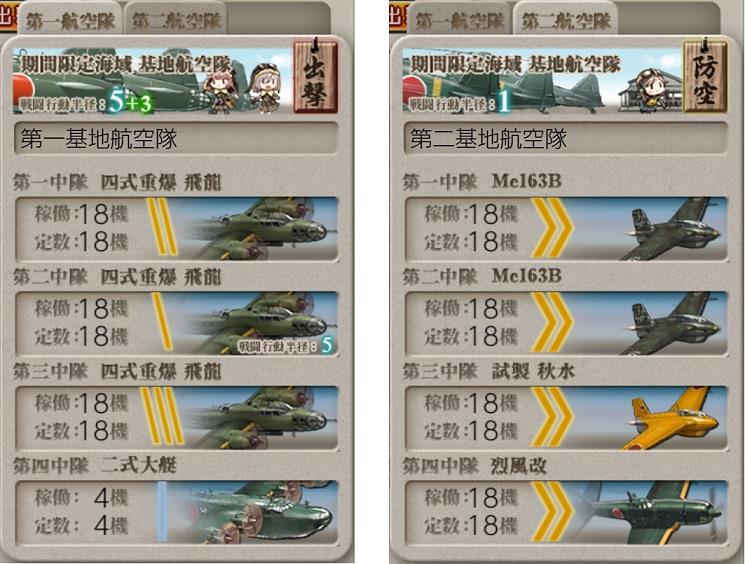745x564 pixels.
Task: Select the orange 試製 秋水 aircraft image
Action: (670, 418)
